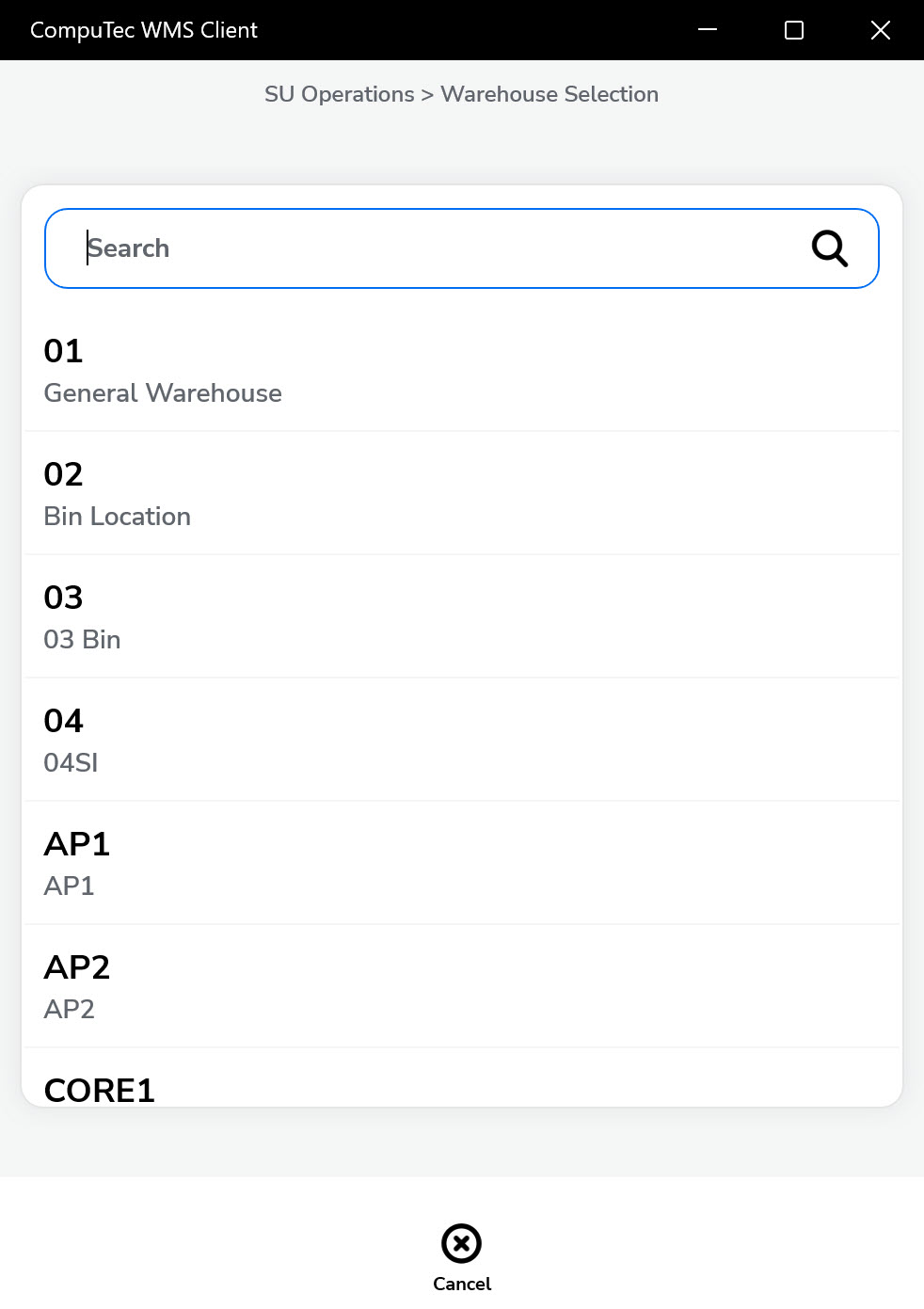924x1309 pixels.
Task: Choose the CORE1 warehouse entry
Action: (x=99, y=1090)
